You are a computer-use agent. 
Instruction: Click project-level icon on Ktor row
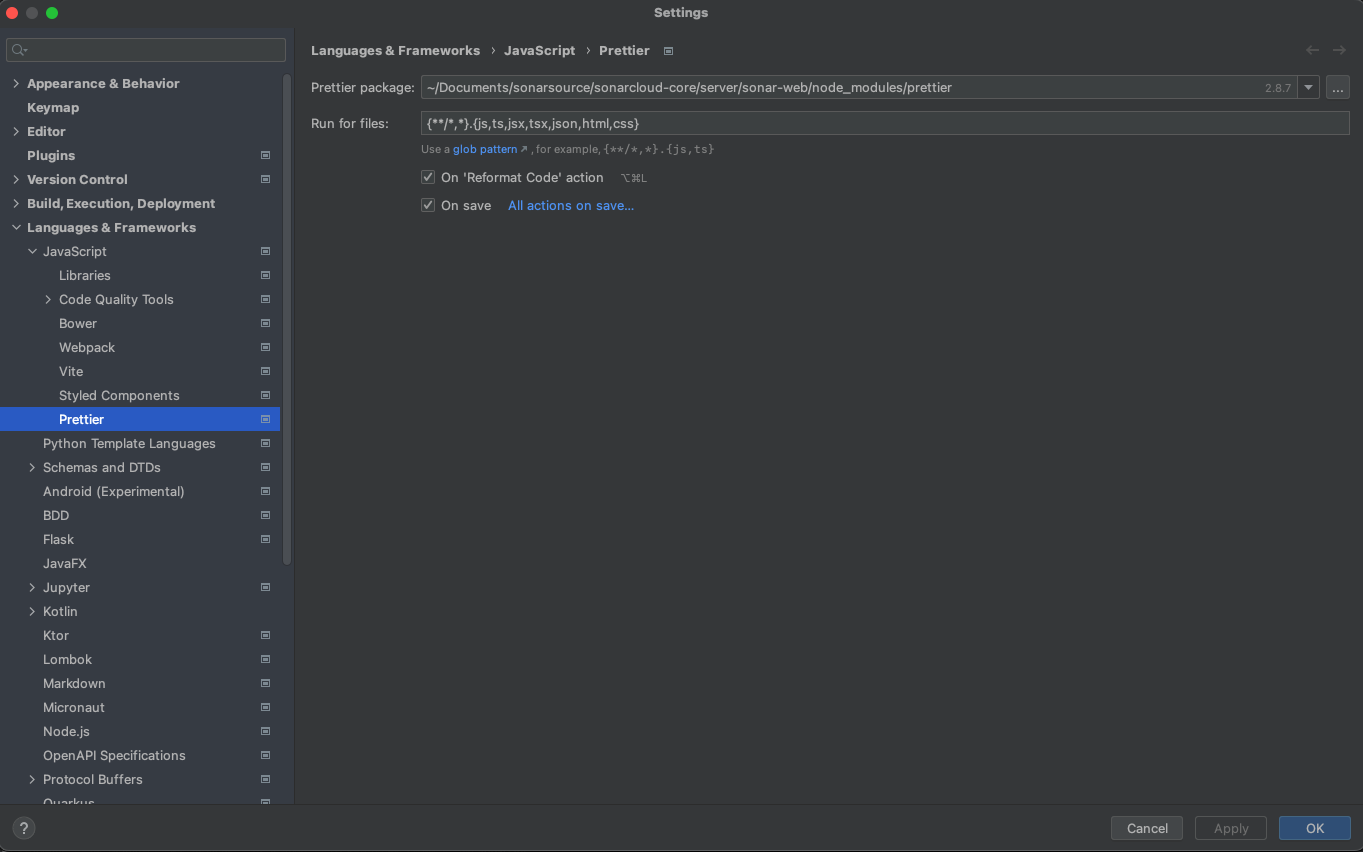coord(265,635)
